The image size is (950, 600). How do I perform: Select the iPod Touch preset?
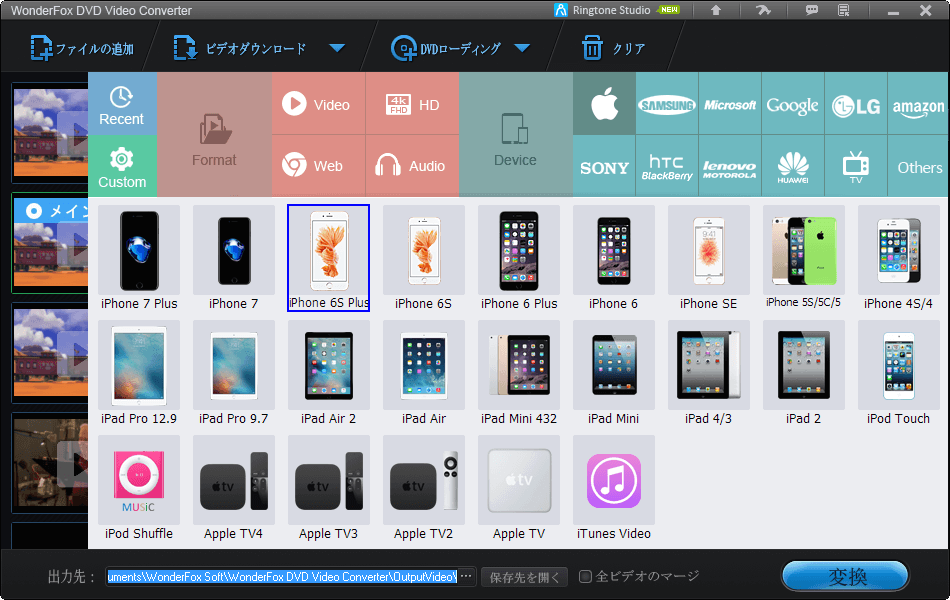coord(899,373)
